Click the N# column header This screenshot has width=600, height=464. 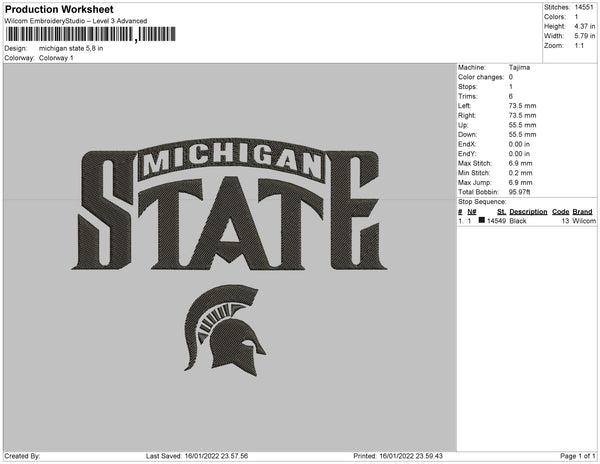pos(472,212)
